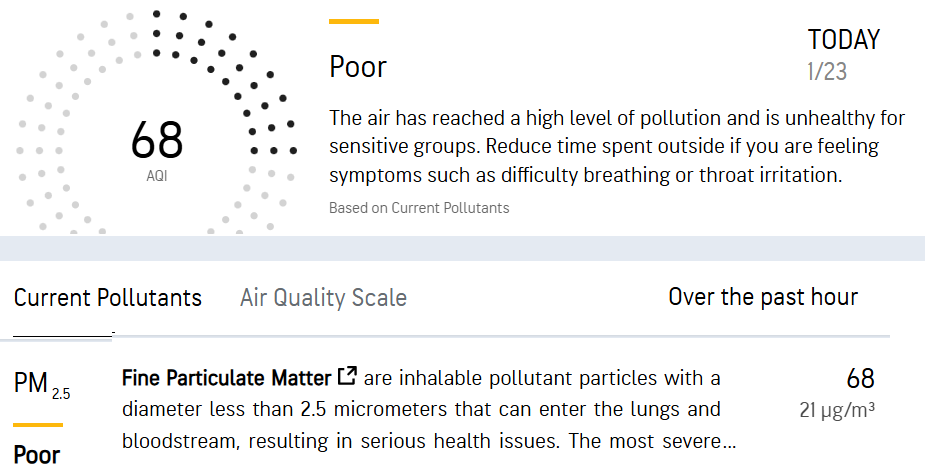Image resolution: width=925 pixels, height=472 pixels.
Task: Click the TODAY label
Action: click(843, 40)
